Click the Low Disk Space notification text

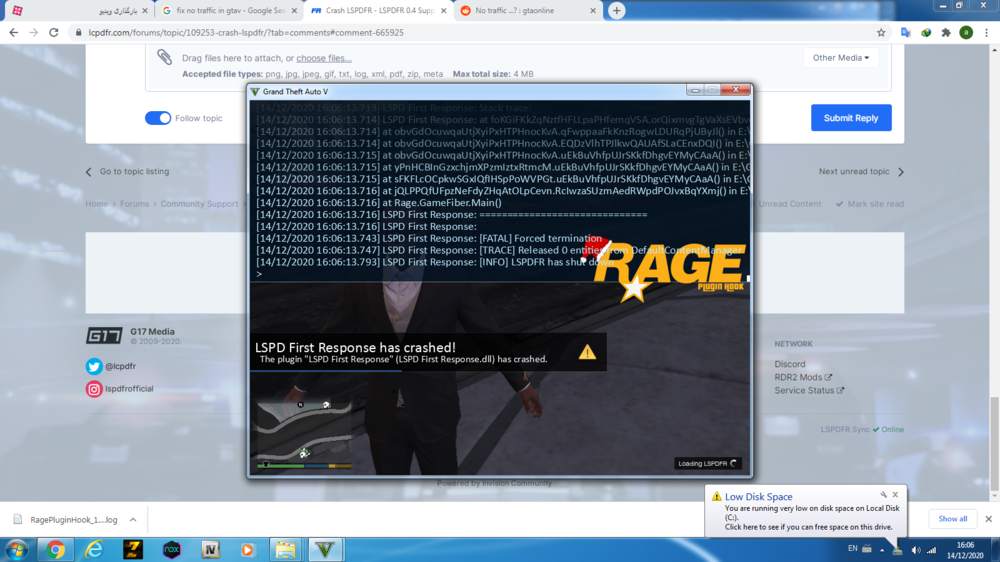(812, 517)
